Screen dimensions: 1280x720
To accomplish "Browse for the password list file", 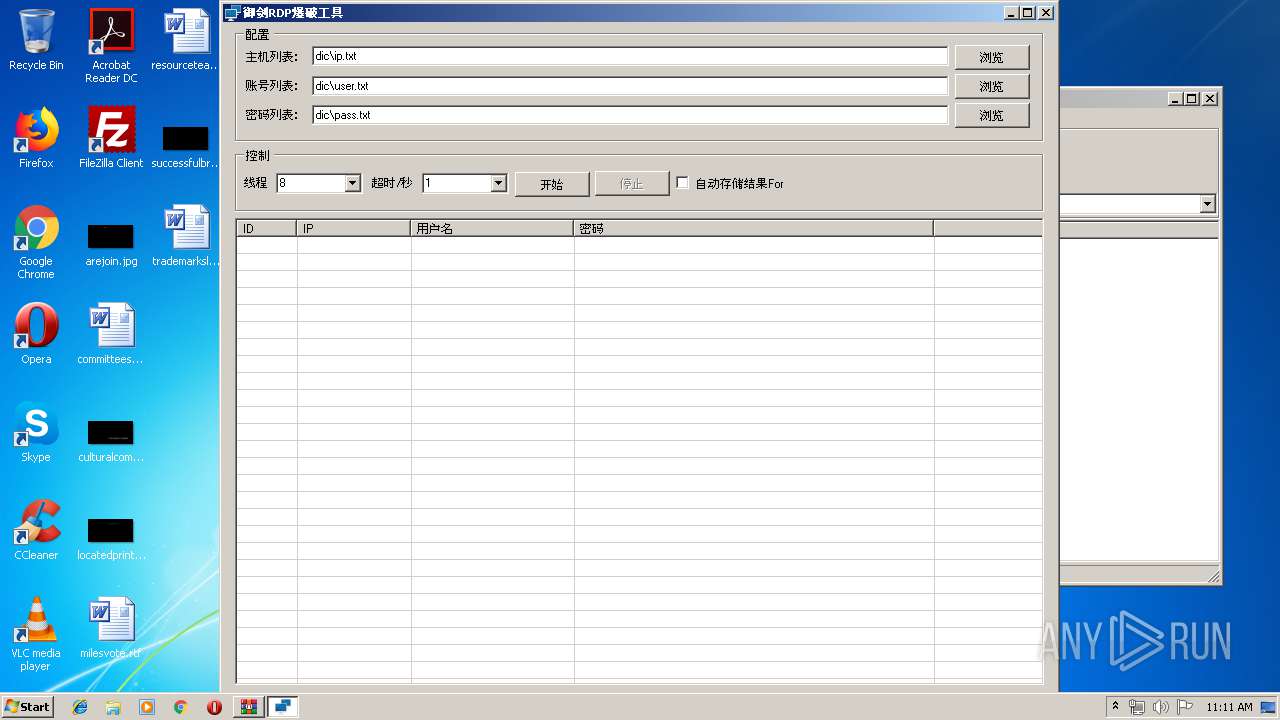I will click(x=992, y=115).
